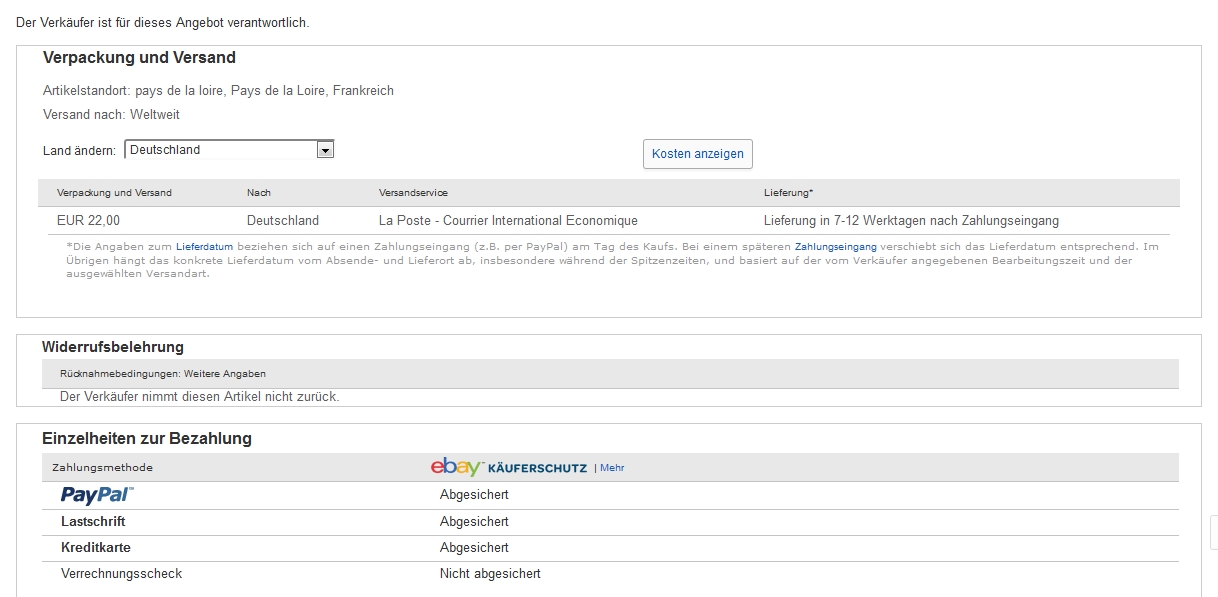Click the dropdown arrow of the country selector
Image resolution: width=1218 pixels, height=597 pixels.
pos(324,150)
